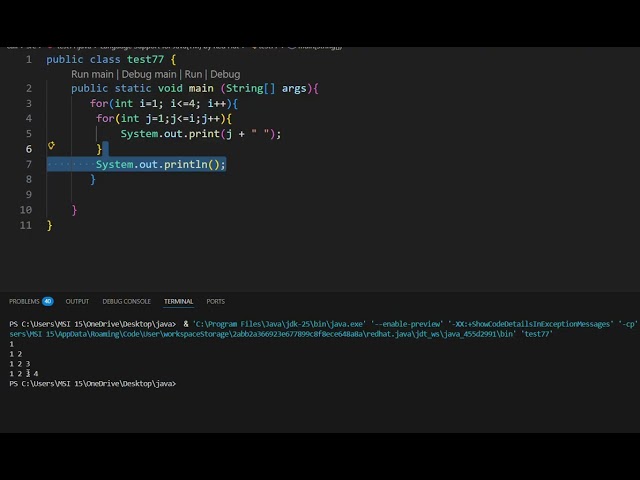Click the outer for loop keyword on line 3
The height and width of the screenshot is (480, 640).
coord(99,104)
